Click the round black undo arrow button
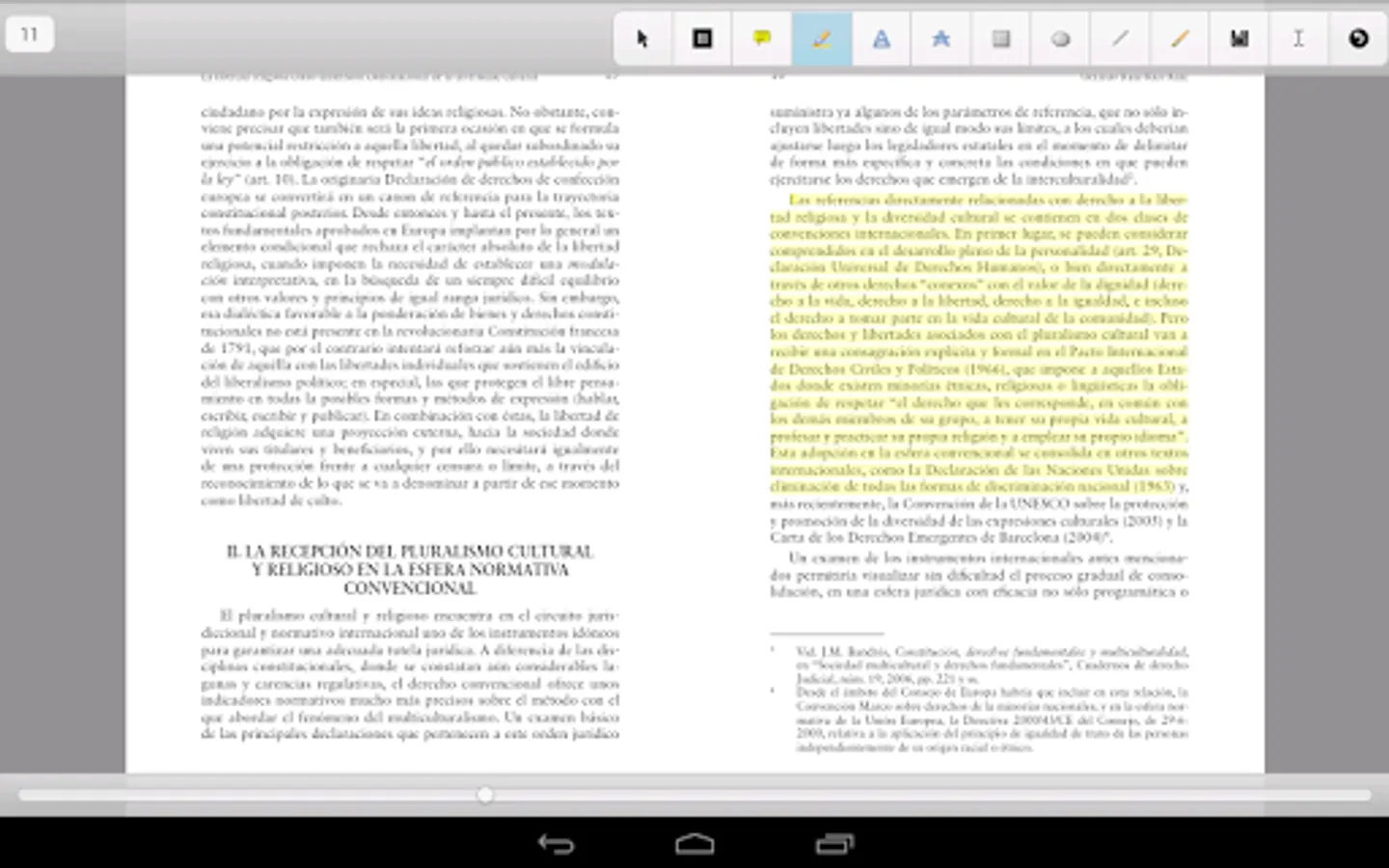The height and width of the screenshot is (868, 1389). click(1359, 40)
